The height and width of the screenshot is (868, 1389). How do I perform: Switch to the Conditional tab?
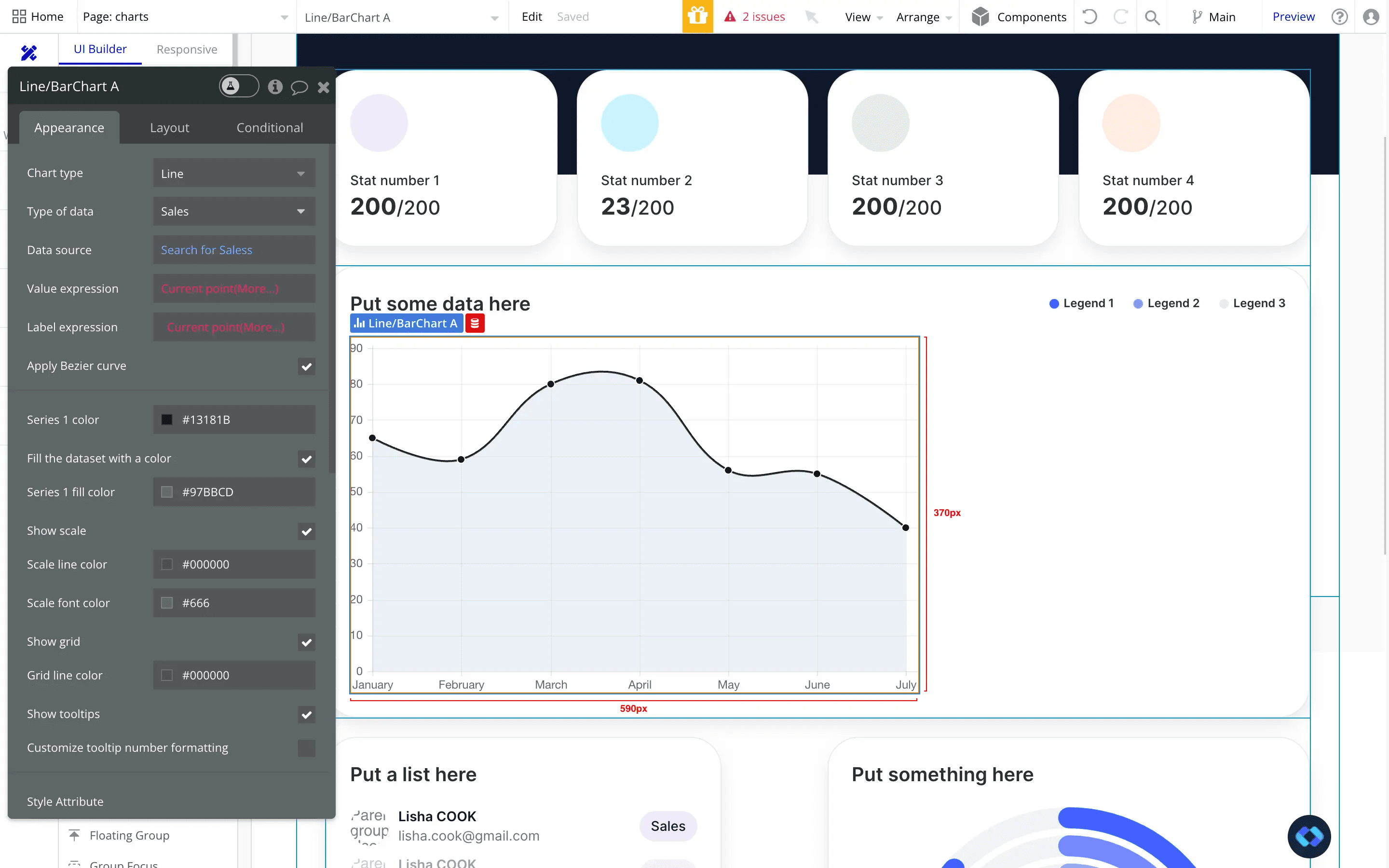[x=269, y=127]
